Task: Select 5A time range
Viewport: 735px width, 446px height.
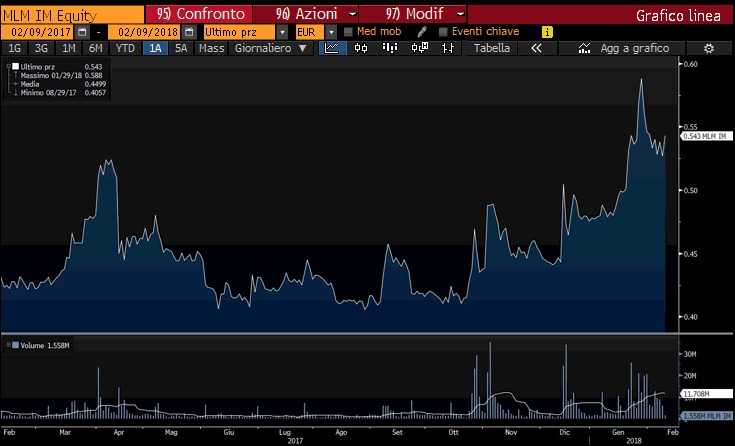Action: click(181, 48)
